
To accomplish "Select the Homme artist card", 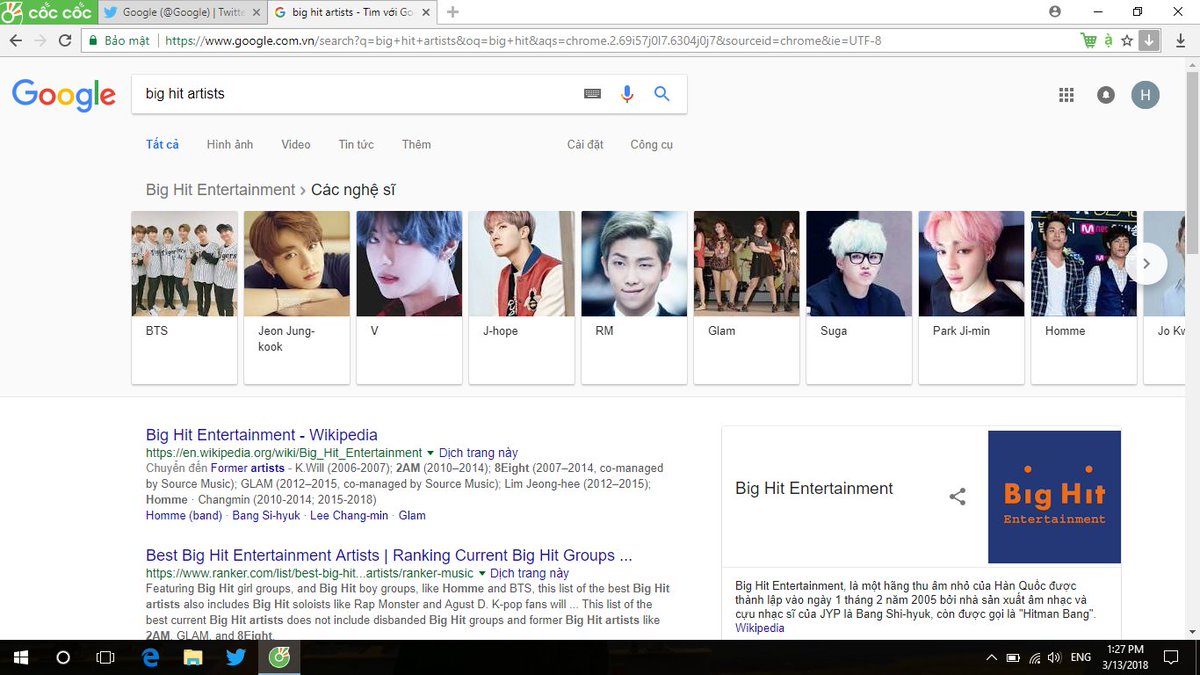I will (x=1084, y=297).
